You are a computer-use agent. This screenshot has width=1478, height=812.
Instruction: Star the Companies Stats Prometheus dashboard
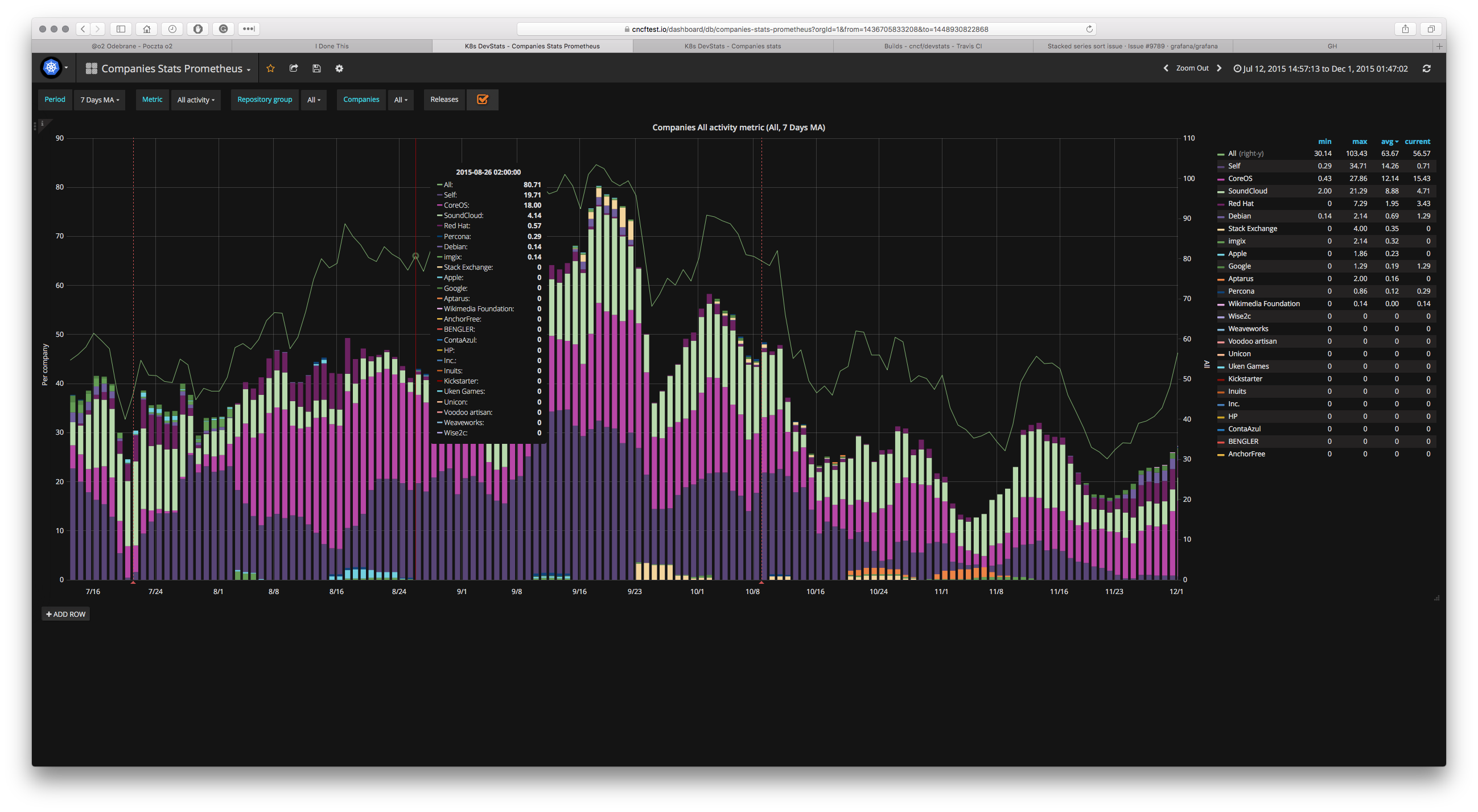tap(270, 68)
